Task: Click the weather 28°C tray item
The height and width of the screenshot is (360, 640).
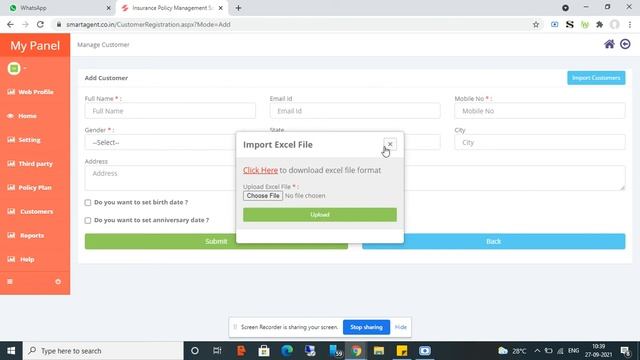Action: (512, 351)
